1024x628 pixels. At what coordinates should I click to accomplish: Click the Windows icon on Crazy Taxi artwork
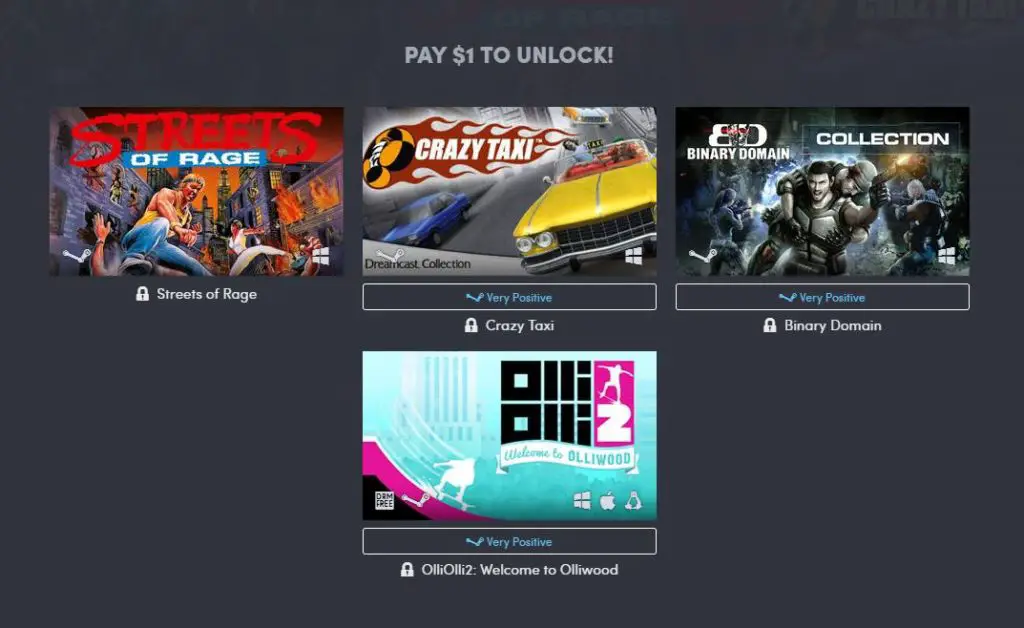[633, 256]
